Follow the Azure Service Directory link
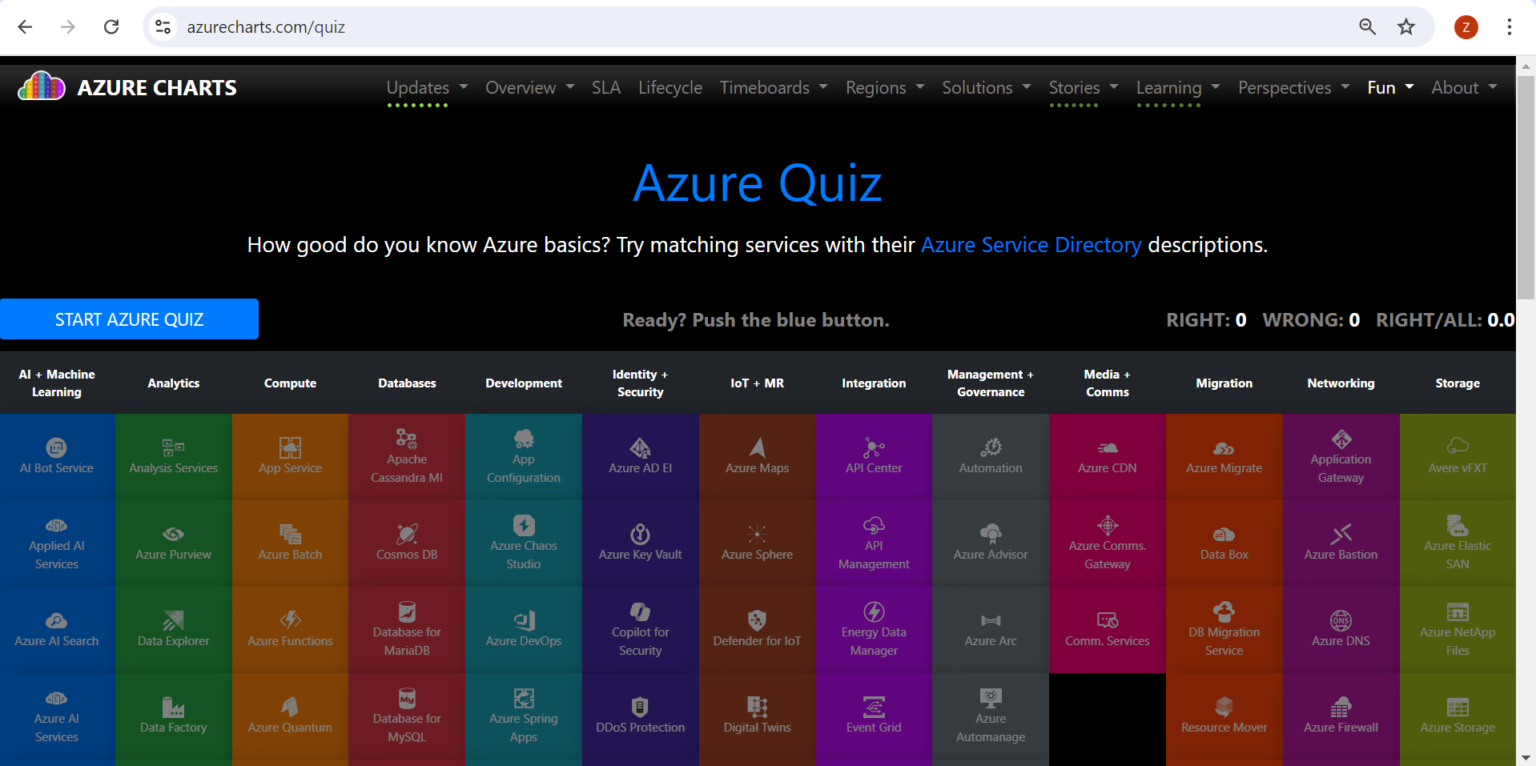The width and height of the screenshot is (1536, 766). coord(1031,244)
